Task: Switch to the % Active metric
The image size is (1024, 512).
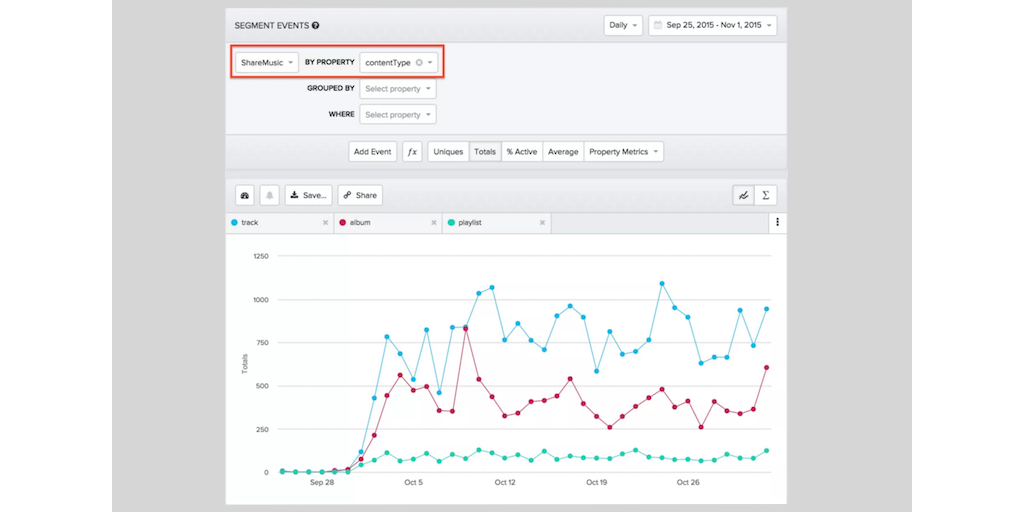Action: [x=521, y=152]
